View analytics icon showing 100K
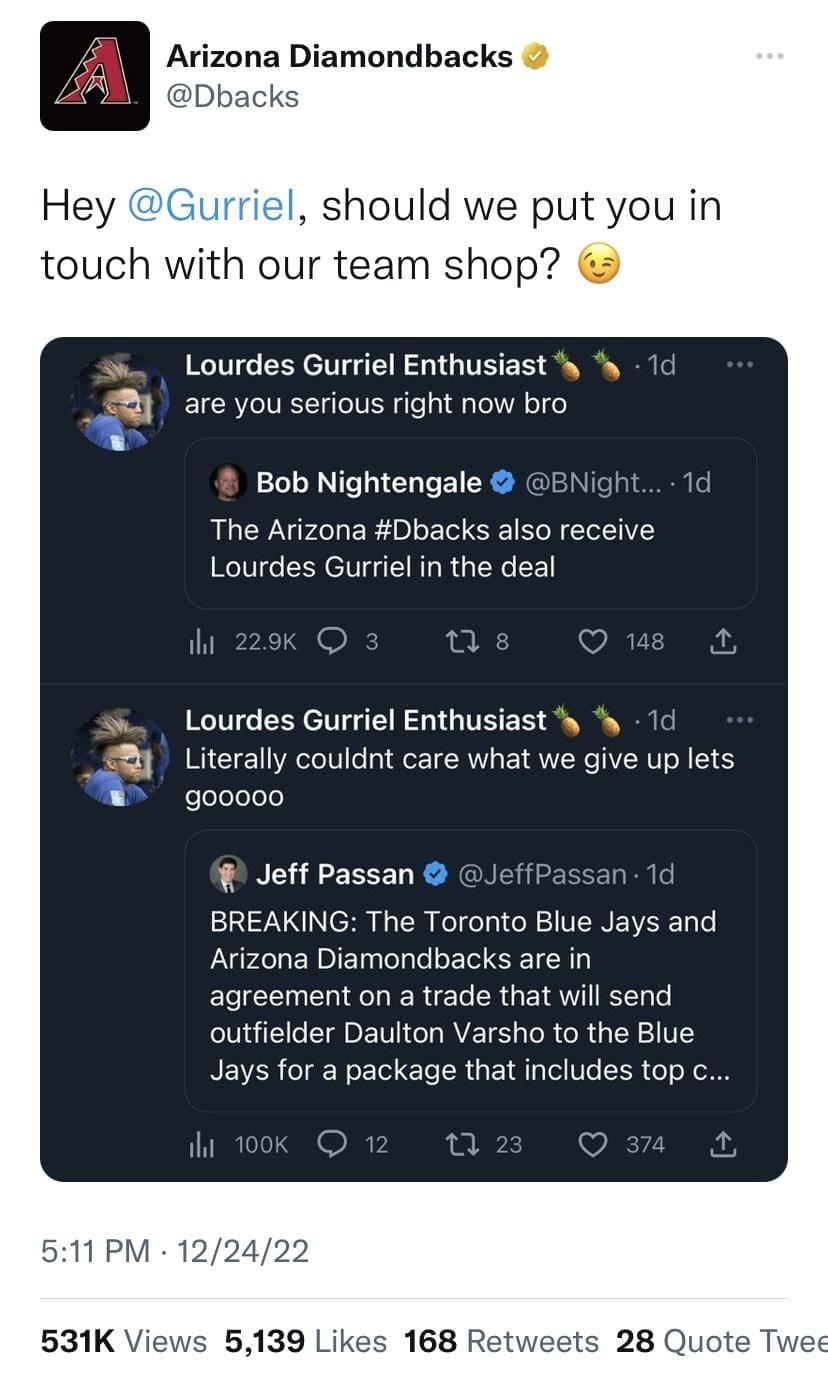This screenshot has width=828, height=1384. [x=197, y=1144]
